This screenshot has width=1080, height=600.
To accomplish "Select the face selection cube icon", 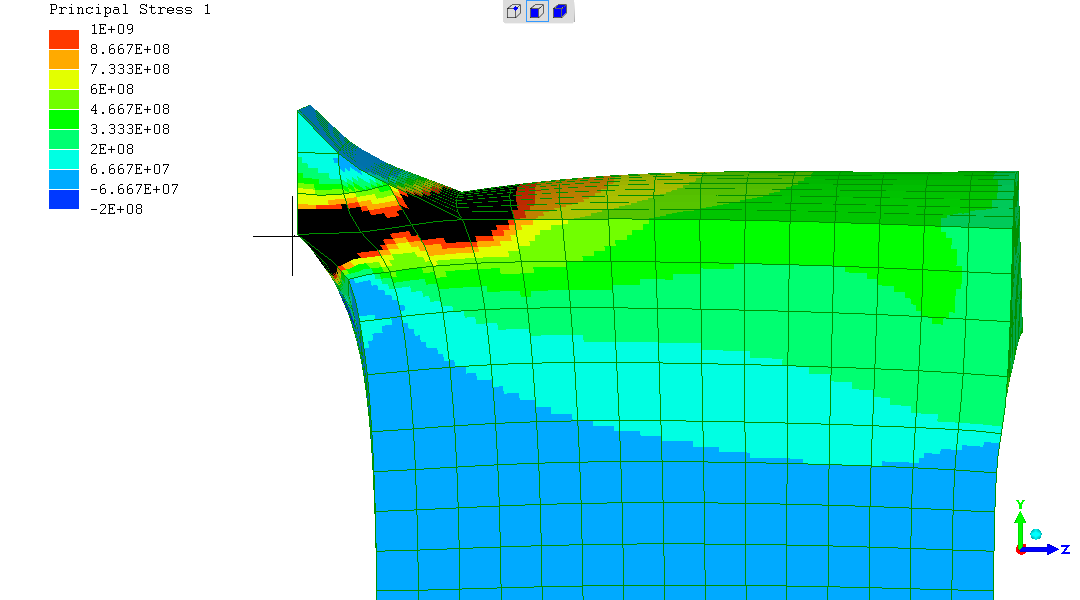I will click(537, 12).
